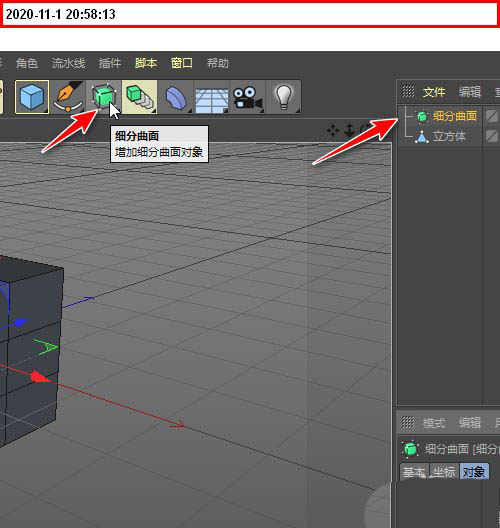Open attribute manager 模式 menu
This screenshot has height=528, width=500.
(434, 423)
